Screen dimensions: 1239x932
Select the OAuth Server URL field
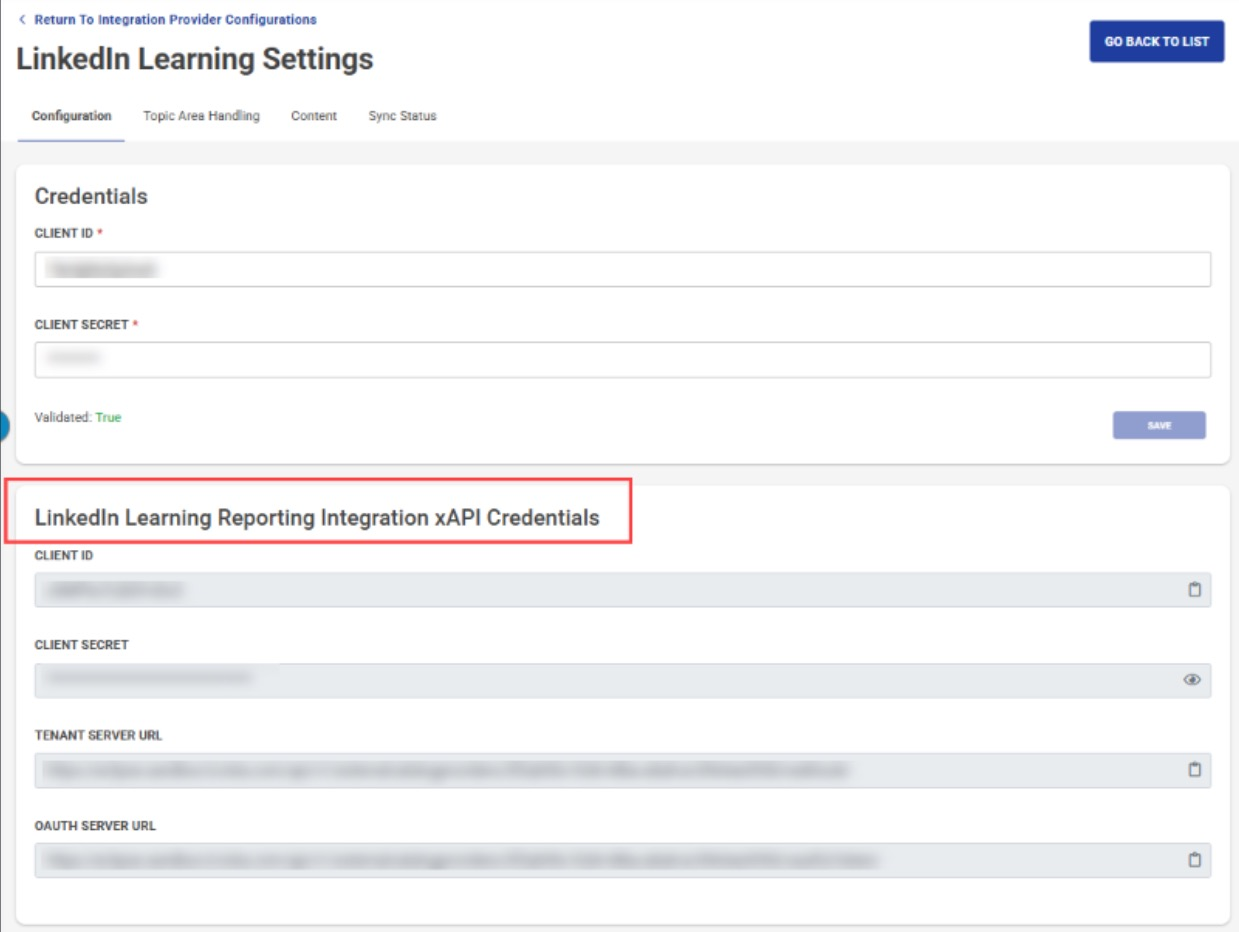(623, 860)
